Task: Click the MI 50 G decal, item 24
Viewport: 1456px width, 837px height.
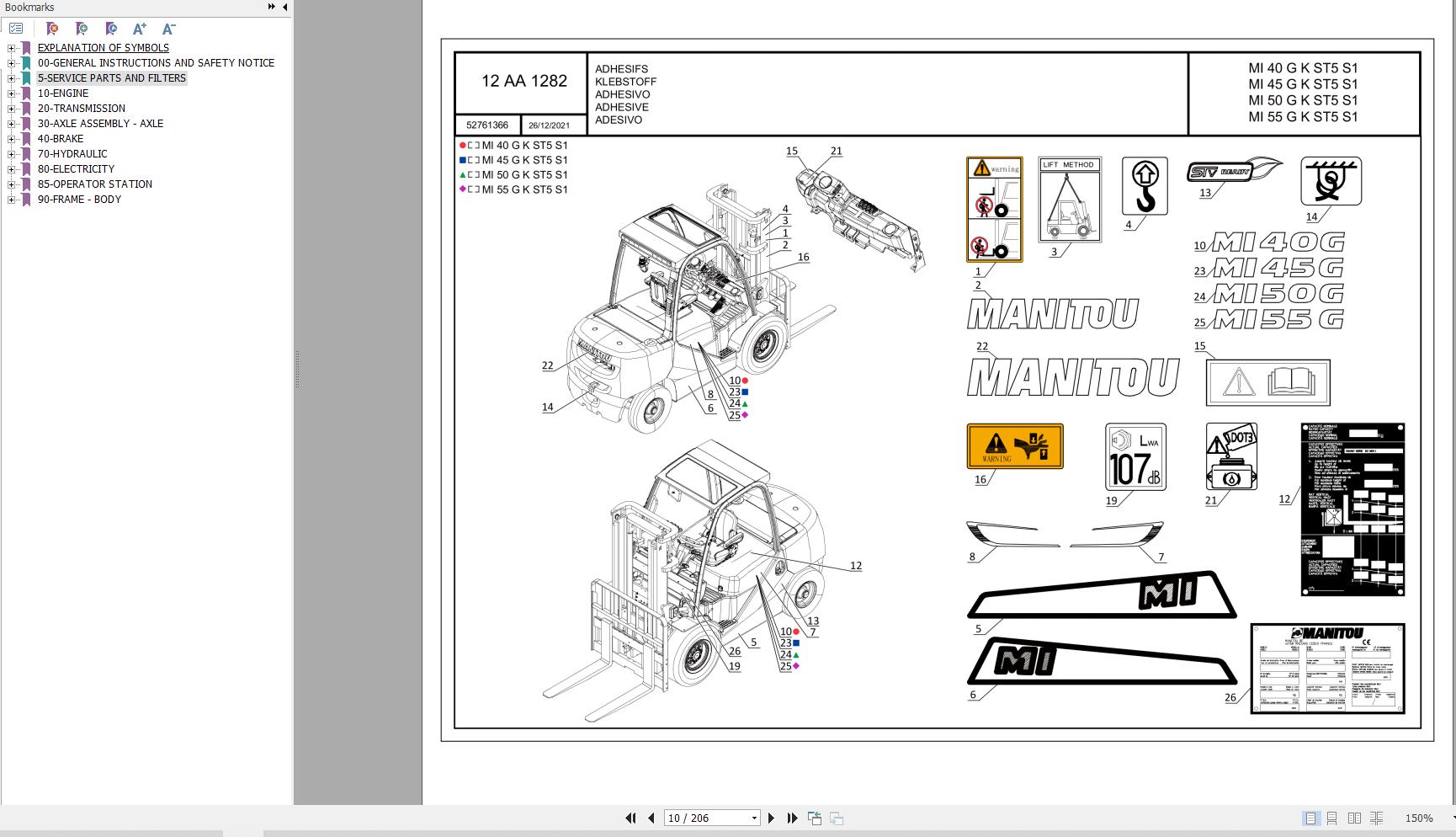Action: (1278, 294)
